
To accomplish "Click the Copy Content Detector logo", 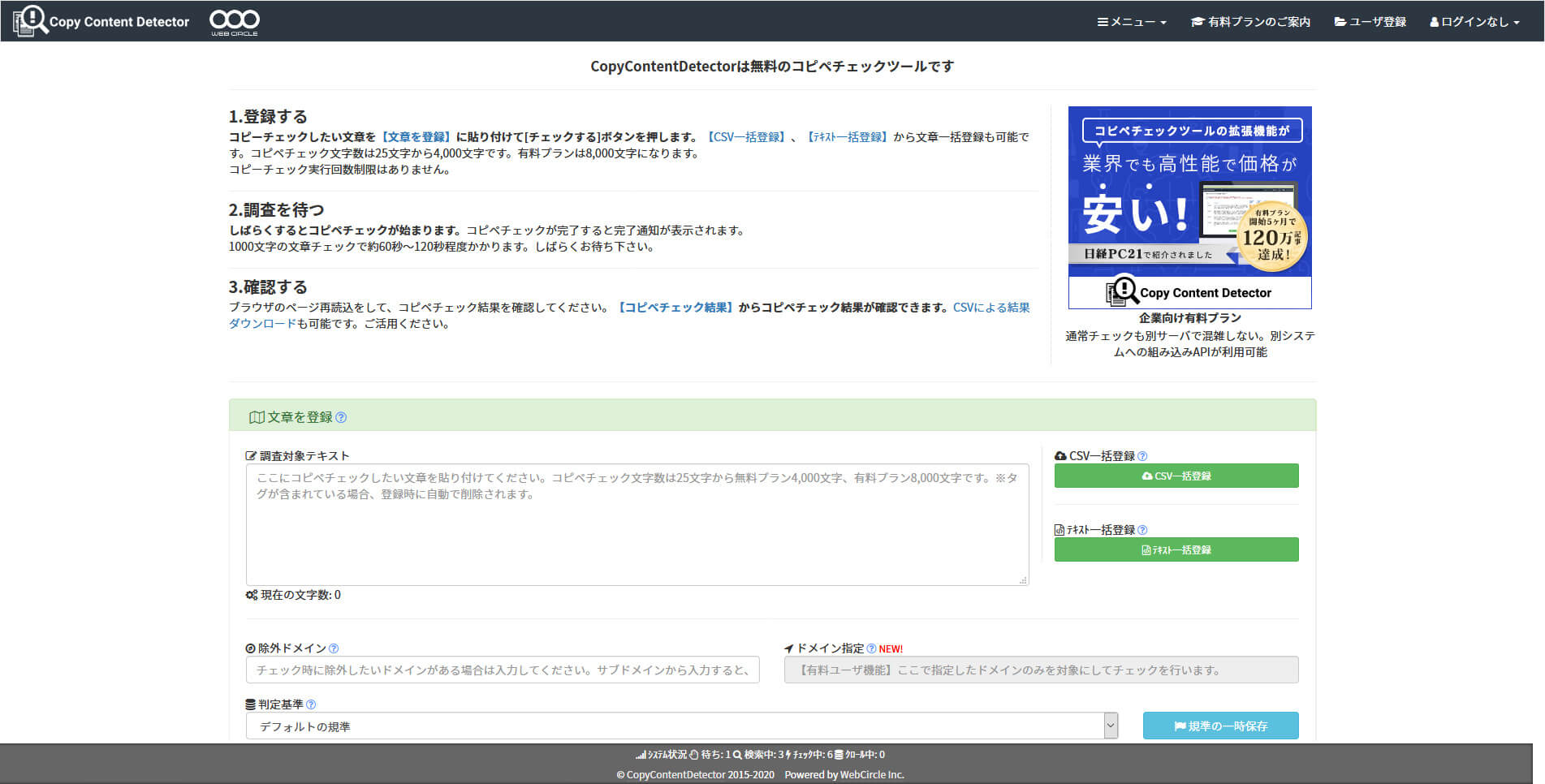I will tap(101, 21).
